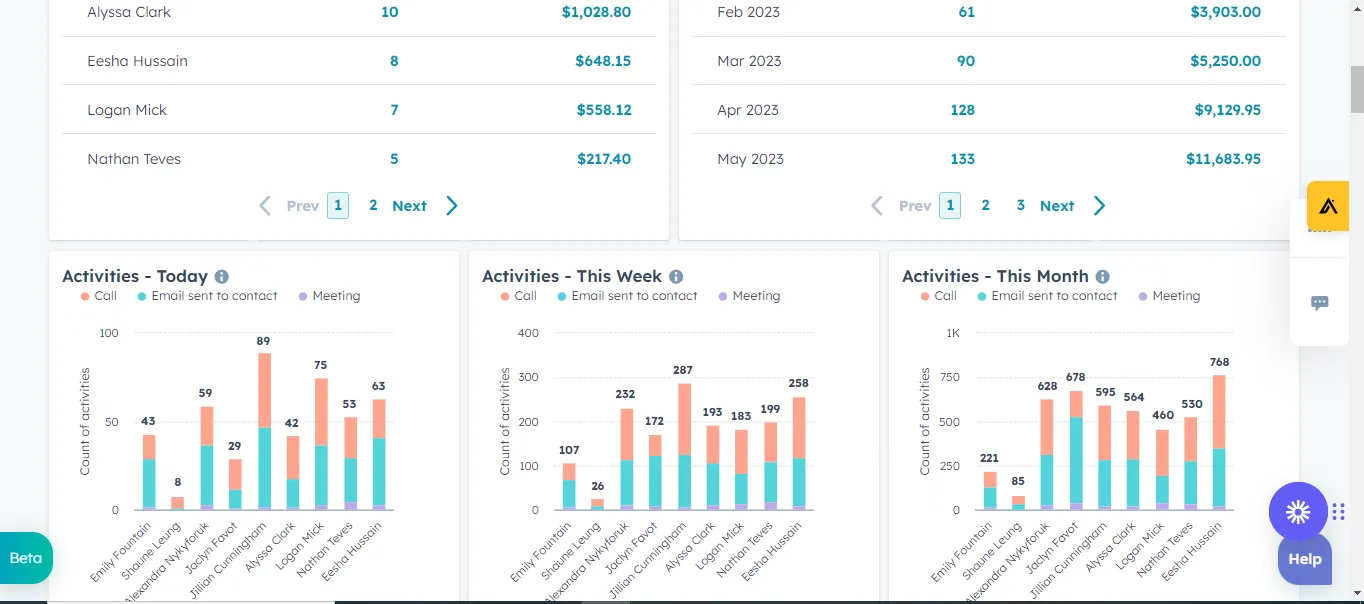Click info icon beside Activities - This Week
The height and width of the screenshot is (604, 1364).
tap(676, 277)
